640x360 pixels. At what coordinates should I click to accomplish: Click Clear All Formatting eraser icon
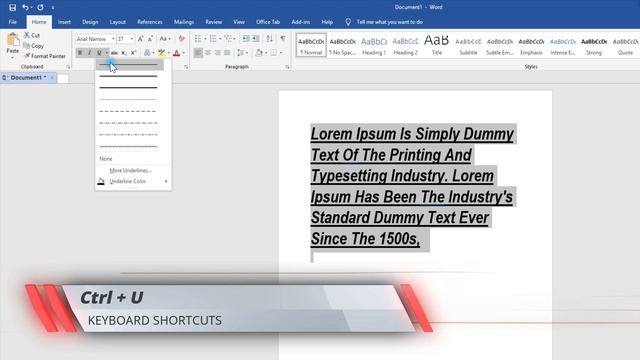[x=182, y=39]
